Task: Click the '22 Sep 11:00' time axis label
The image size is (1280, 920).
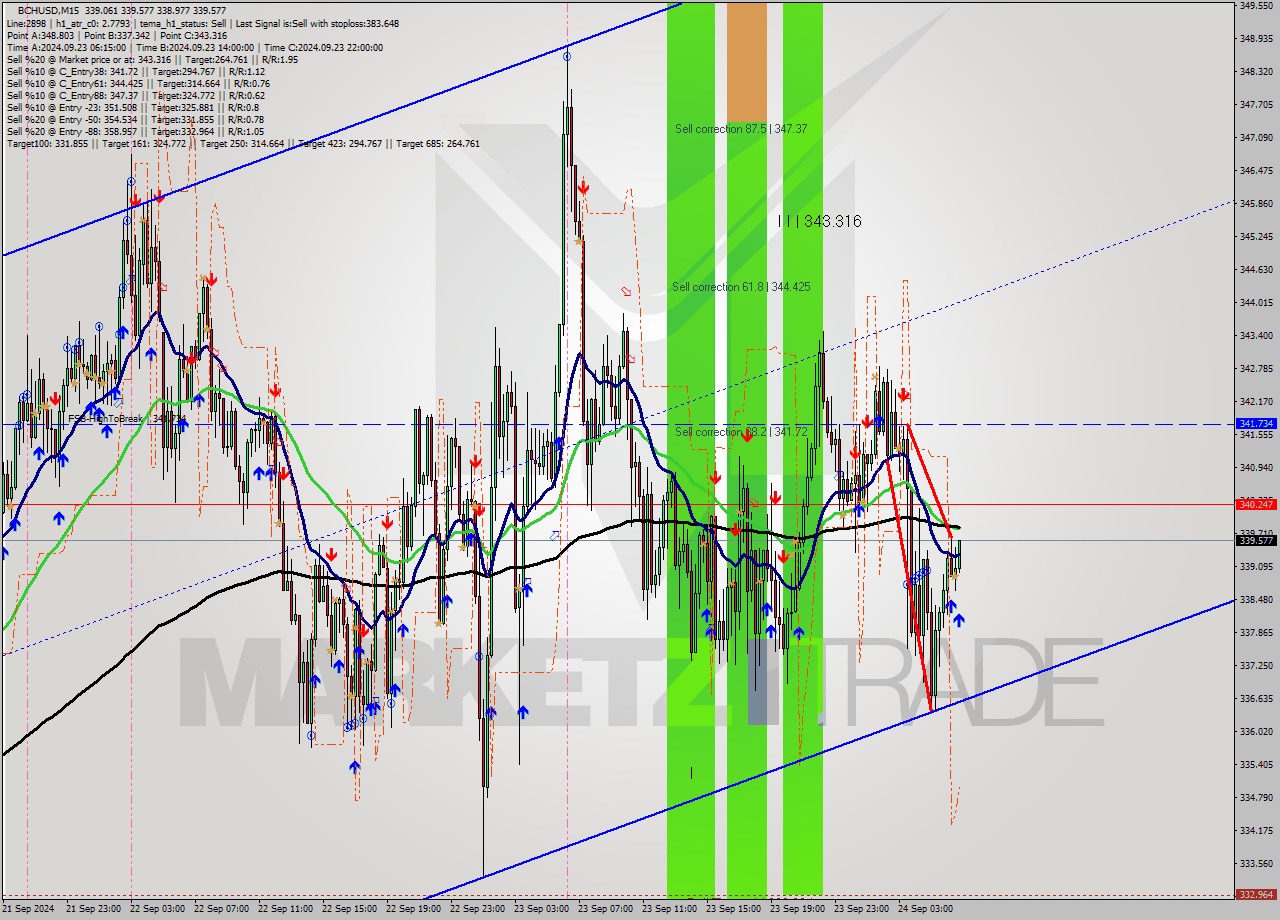Action: point(285,909)
